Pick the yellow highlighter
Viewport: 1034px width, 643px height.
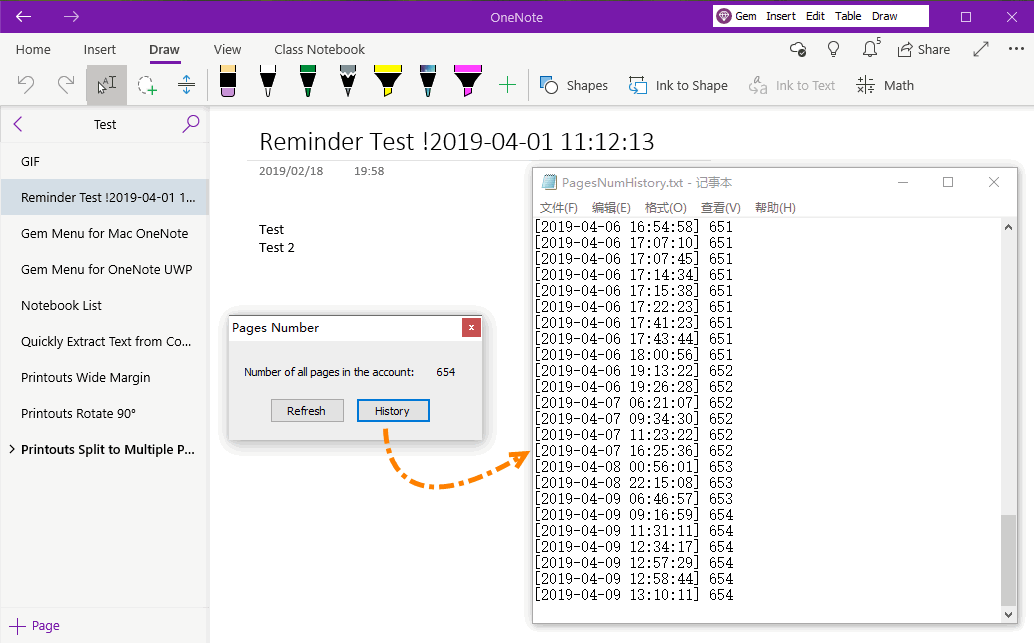[388, 81]
